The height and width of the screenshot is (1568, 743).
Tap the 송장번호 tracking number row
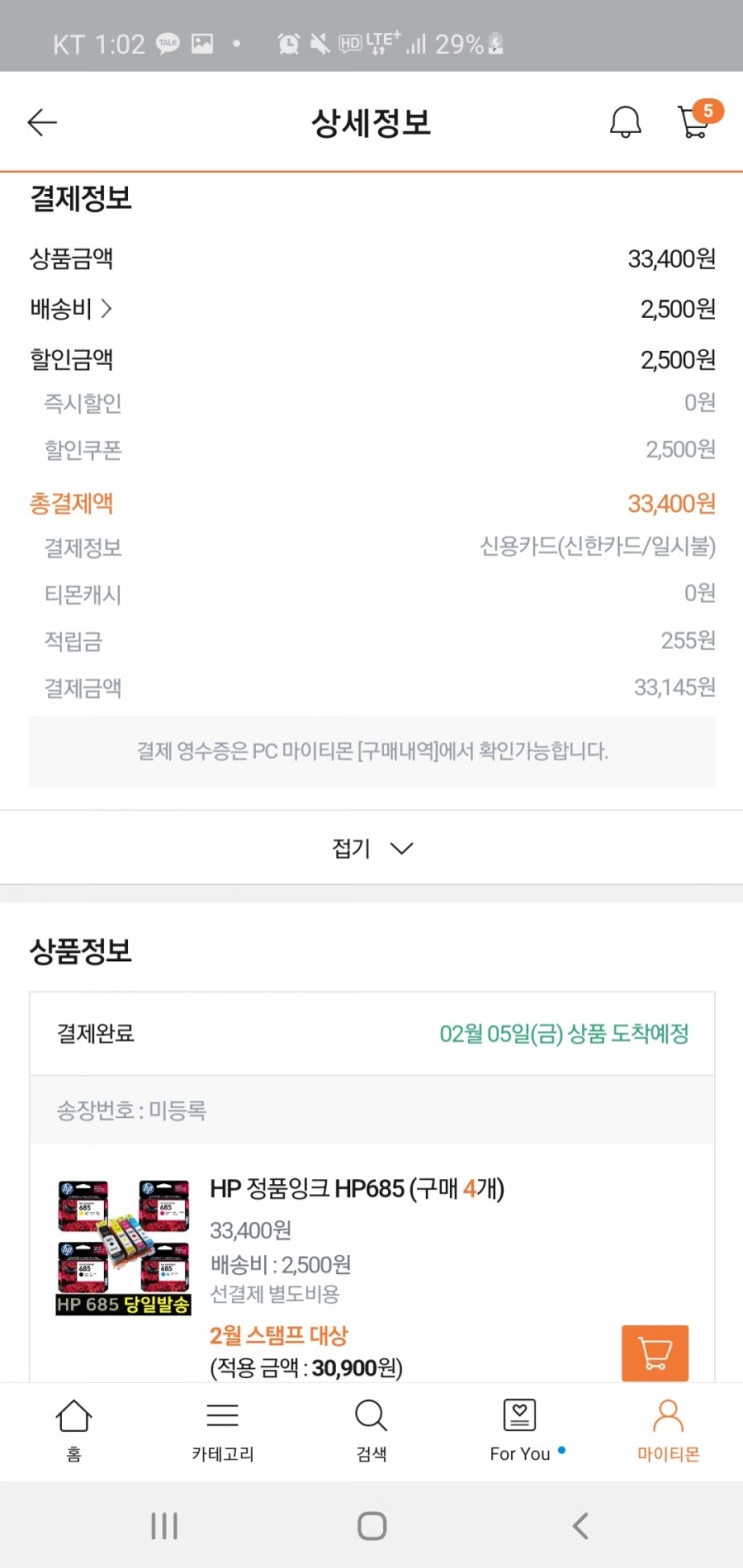tap(371, 1110)
